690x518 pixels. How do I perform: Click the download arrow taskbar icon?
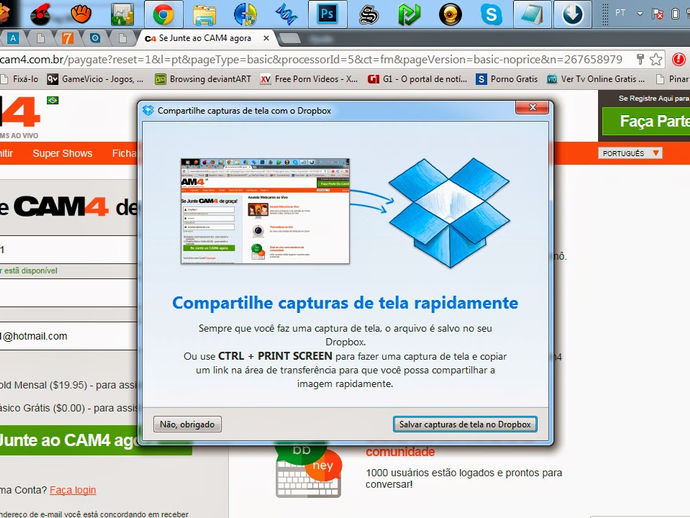[573, 14]
